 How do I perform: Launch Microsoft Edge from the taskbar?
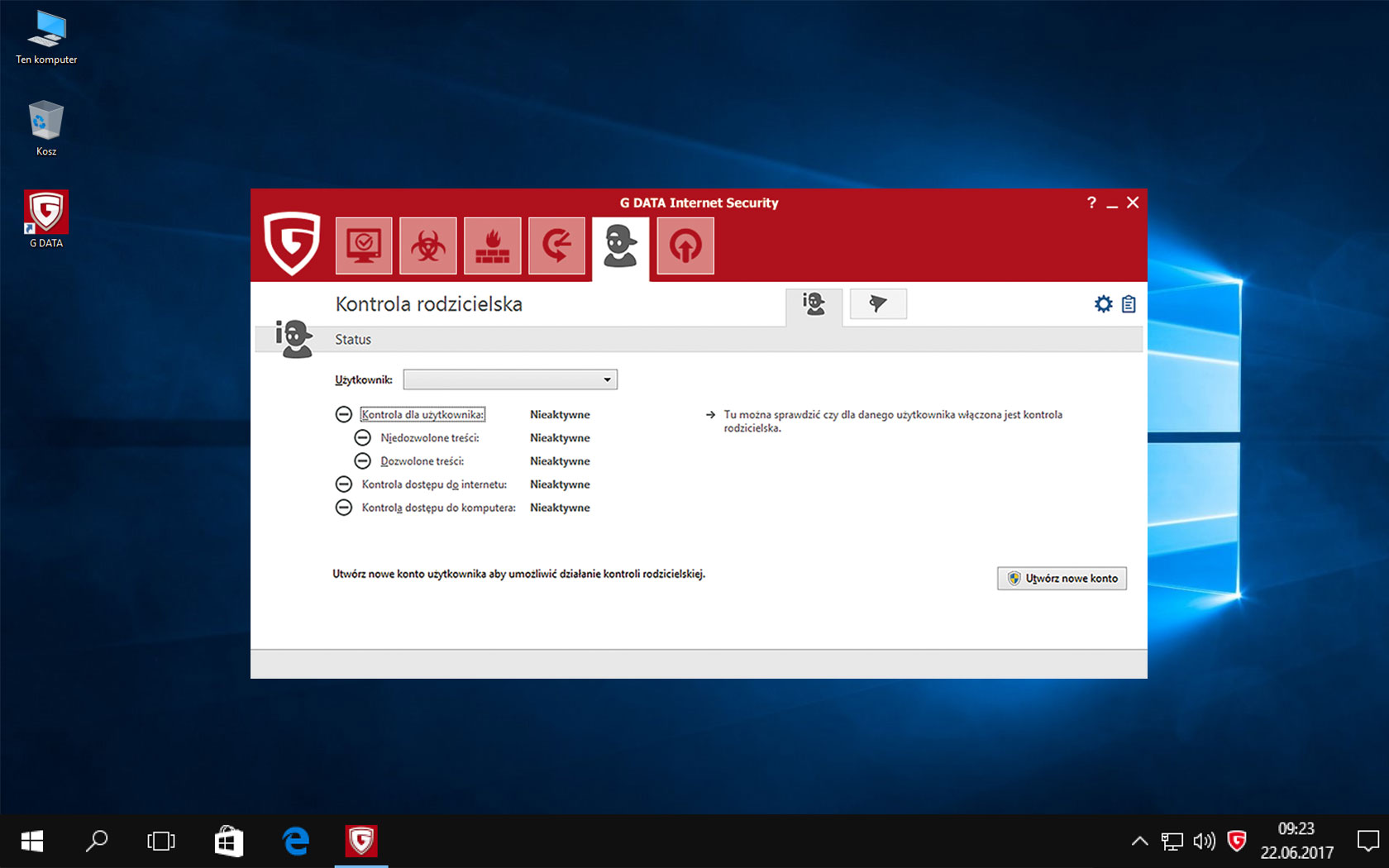click(x=295, y=842)
